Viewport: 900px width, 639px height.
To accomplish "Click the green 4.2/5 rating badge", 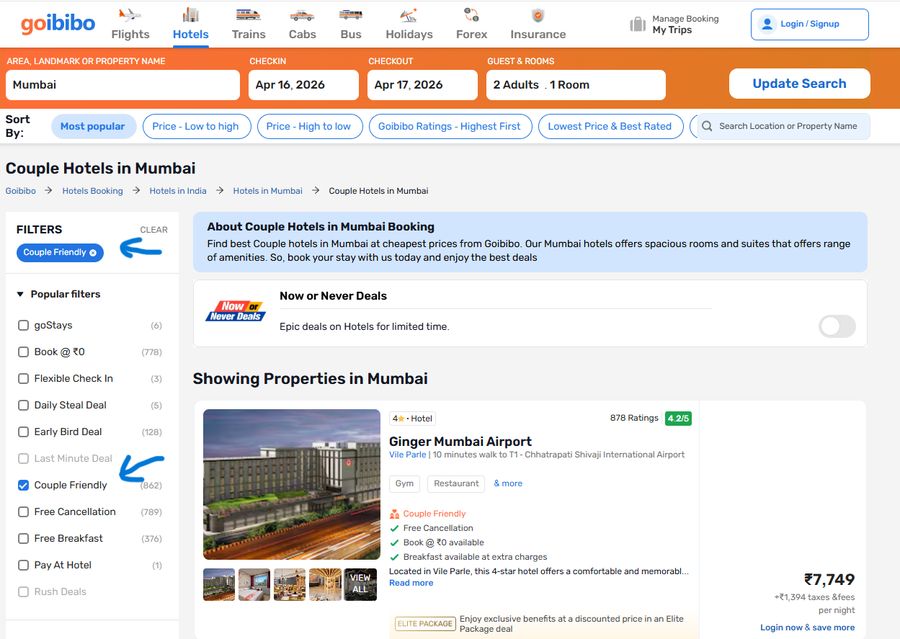I will 678,419.
